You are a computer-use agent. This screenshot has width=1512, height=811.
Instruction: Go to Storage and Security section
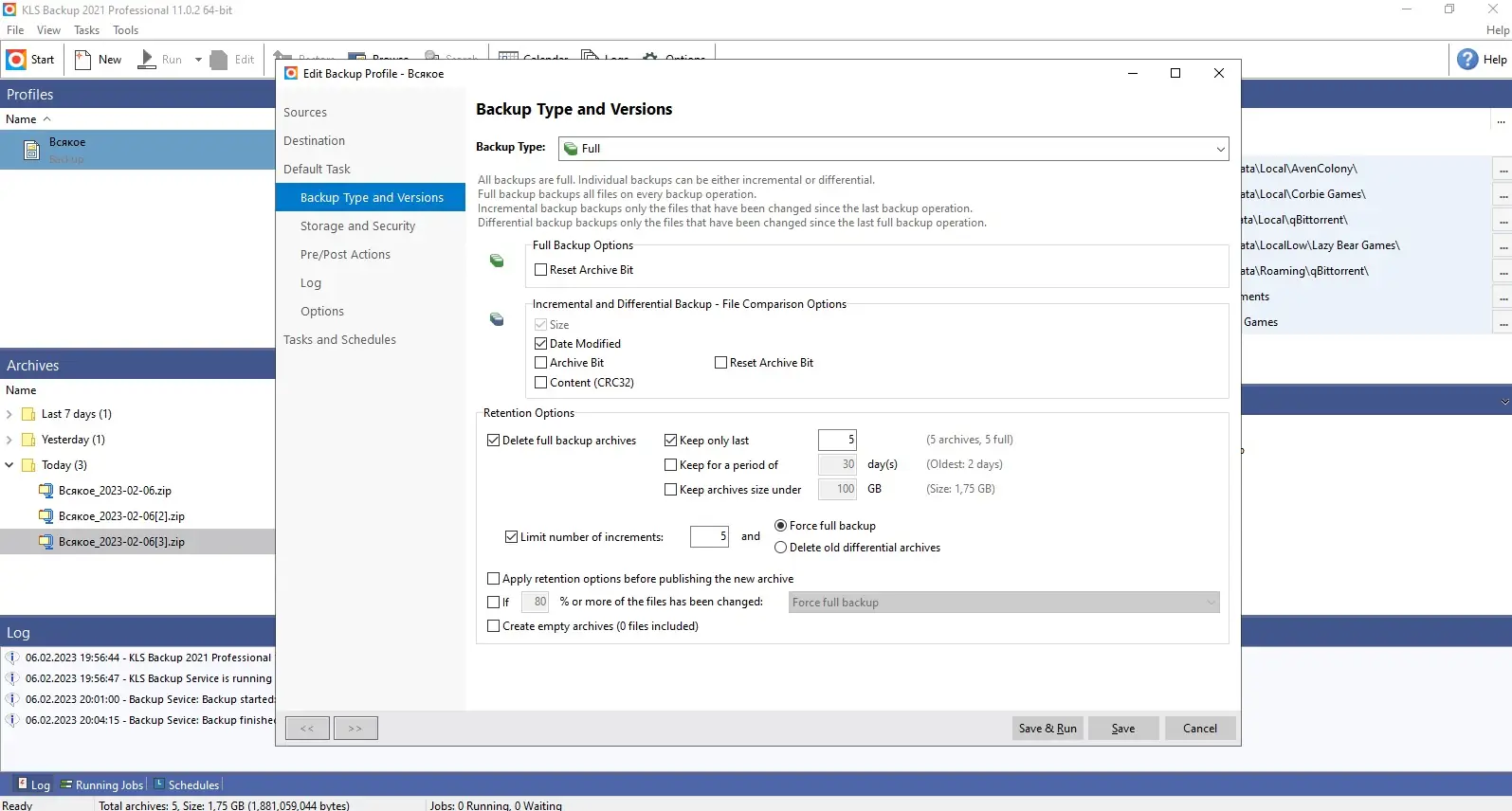[357, 226]
